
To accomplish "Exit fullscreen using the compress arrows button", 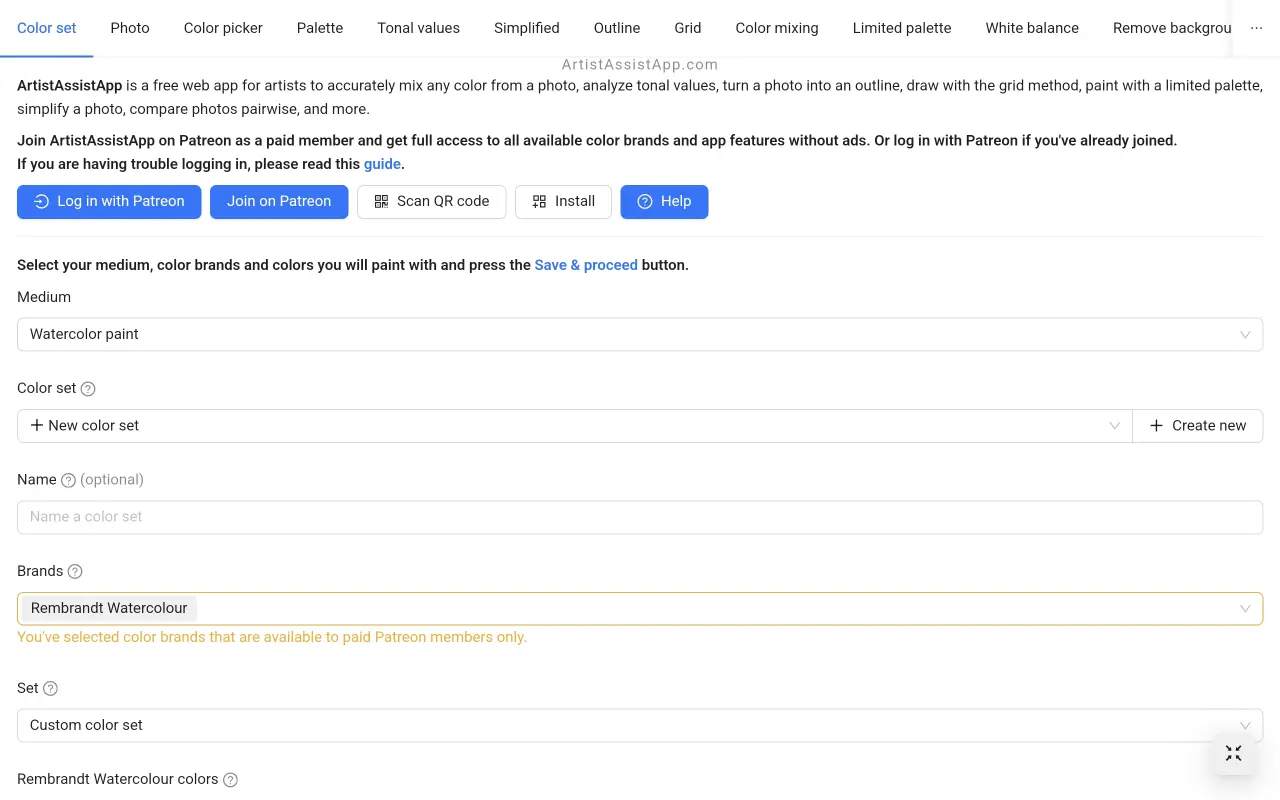I will point(1233,753).
